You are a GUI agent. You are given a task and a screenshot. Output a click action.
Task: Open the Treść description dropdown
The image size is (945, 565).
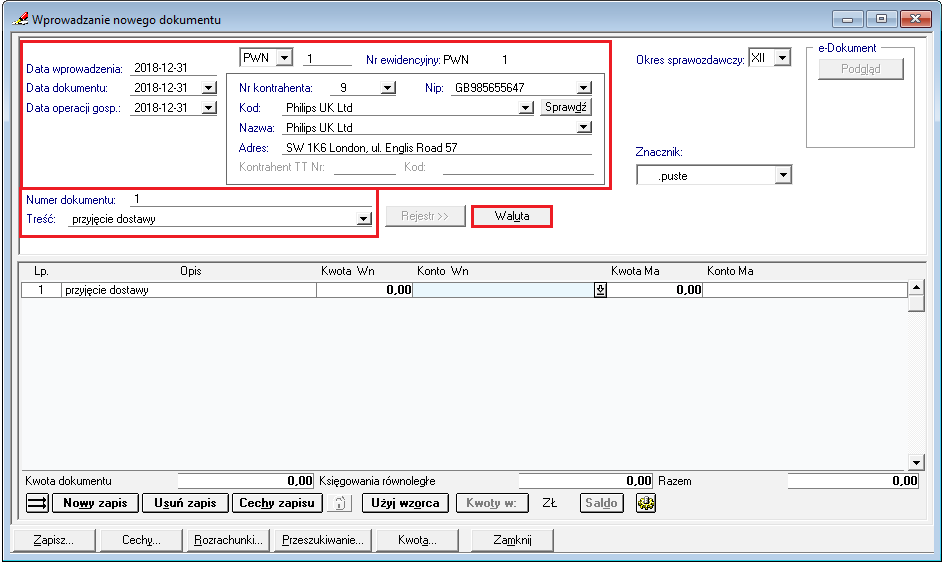click(x=364, y=219)
